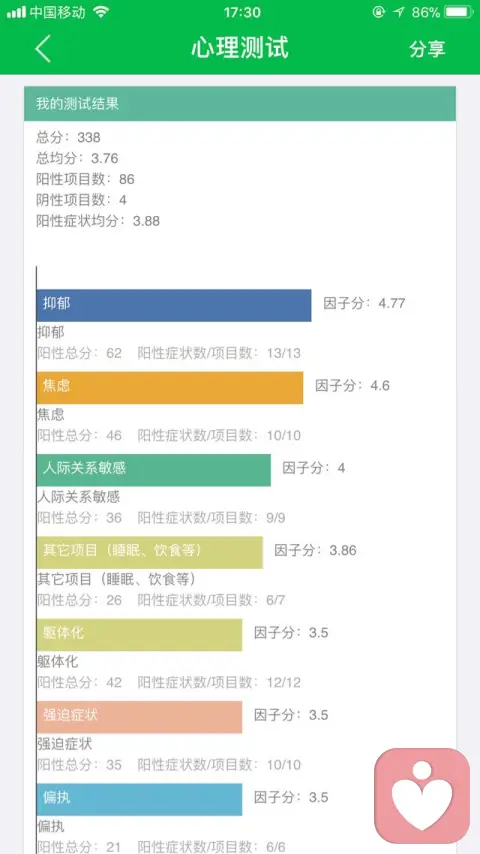Tap the cellular signal bars icon
480x854 pixels.
click(16, 12)
